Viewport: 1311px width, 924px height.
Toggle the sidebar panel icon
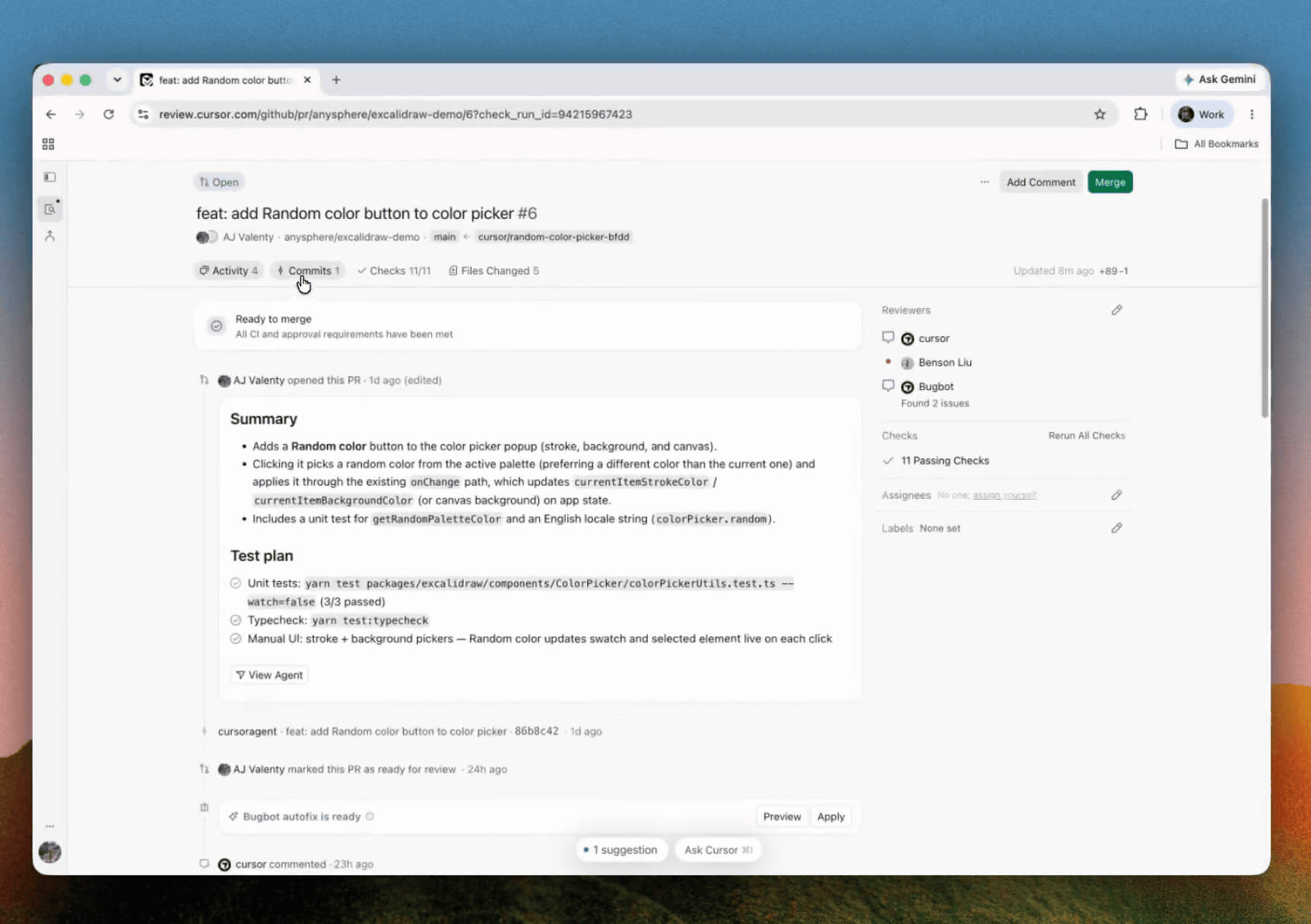point(50,177)
